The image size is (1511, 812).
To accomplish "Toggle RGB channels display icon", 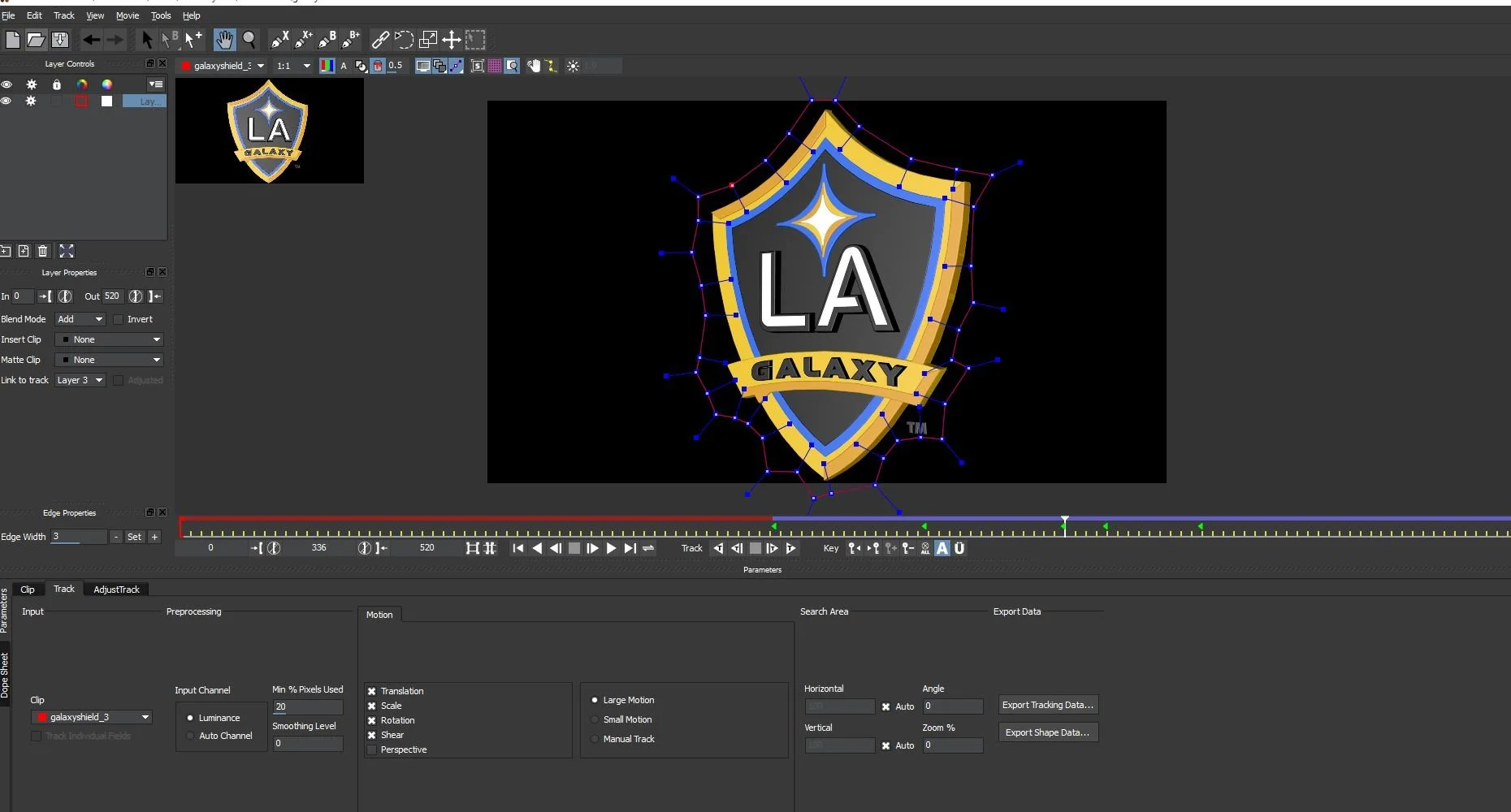I will 327,66.
